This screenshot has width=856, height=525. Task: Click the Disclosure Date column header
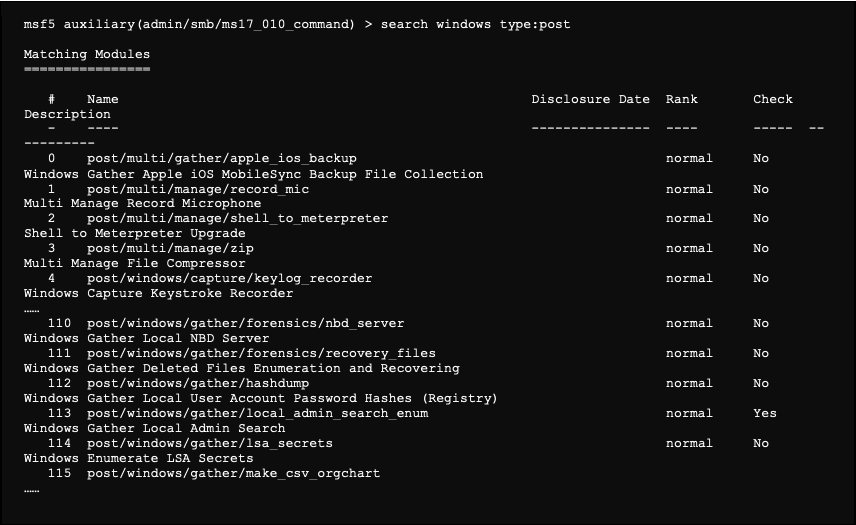(590, 99)
